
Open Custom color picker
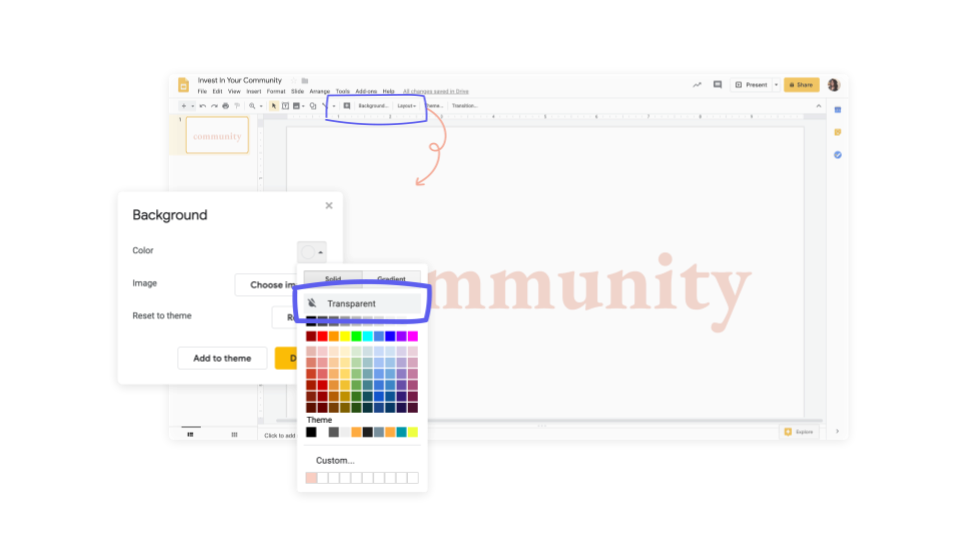tap(335, 460)
